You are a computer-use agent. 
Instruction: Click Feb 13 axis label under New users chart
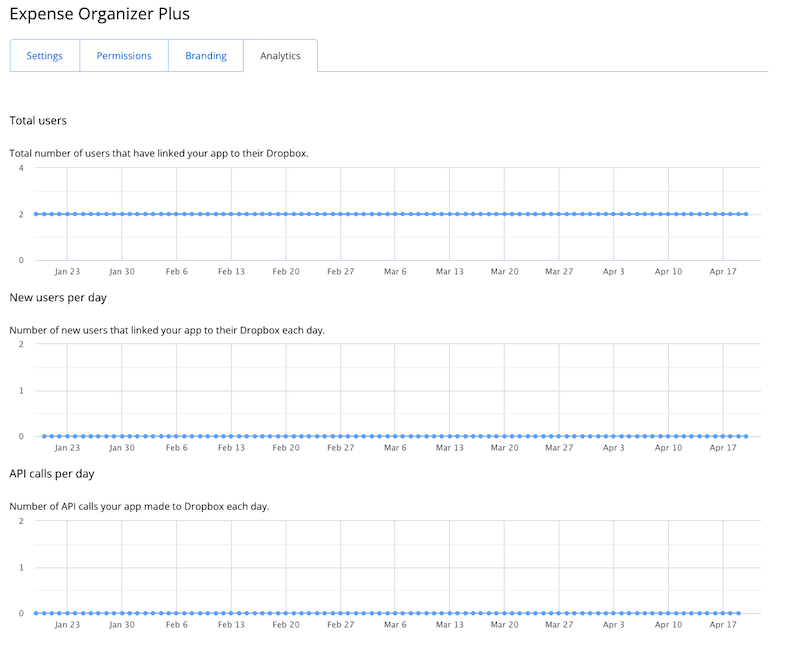[231, 448]
